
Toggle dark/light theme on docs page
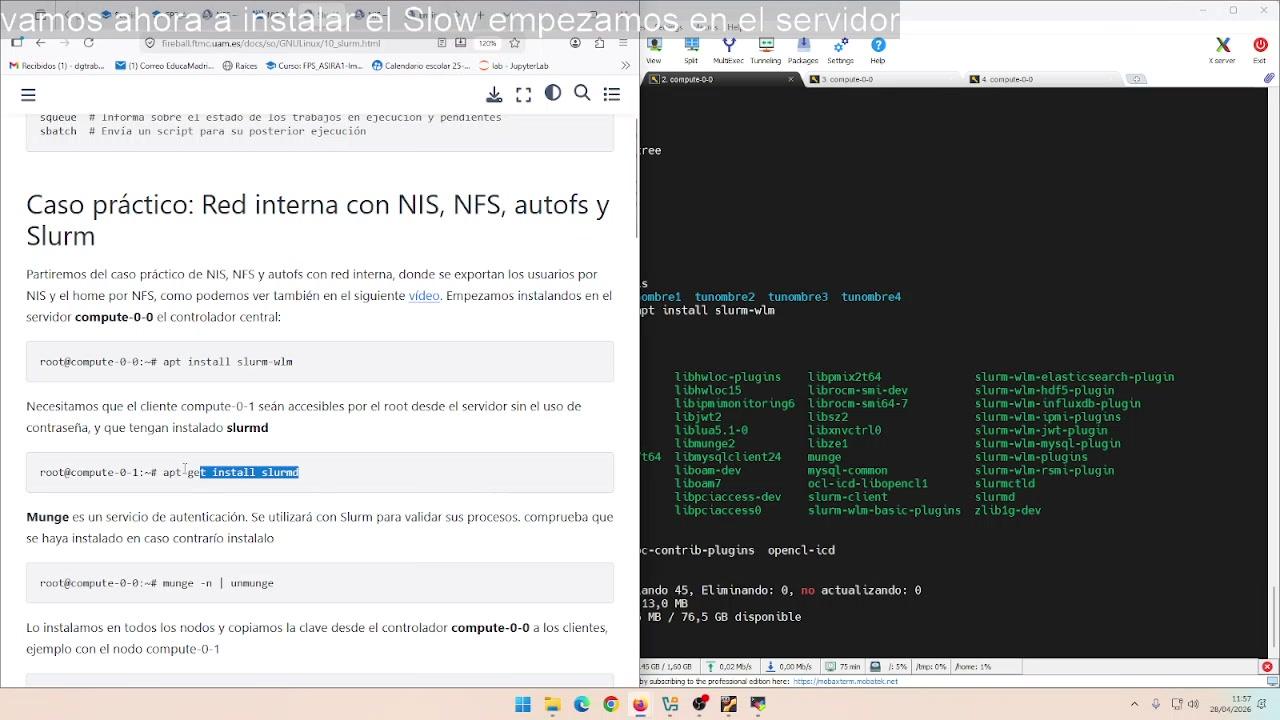(x=553, y=94)
